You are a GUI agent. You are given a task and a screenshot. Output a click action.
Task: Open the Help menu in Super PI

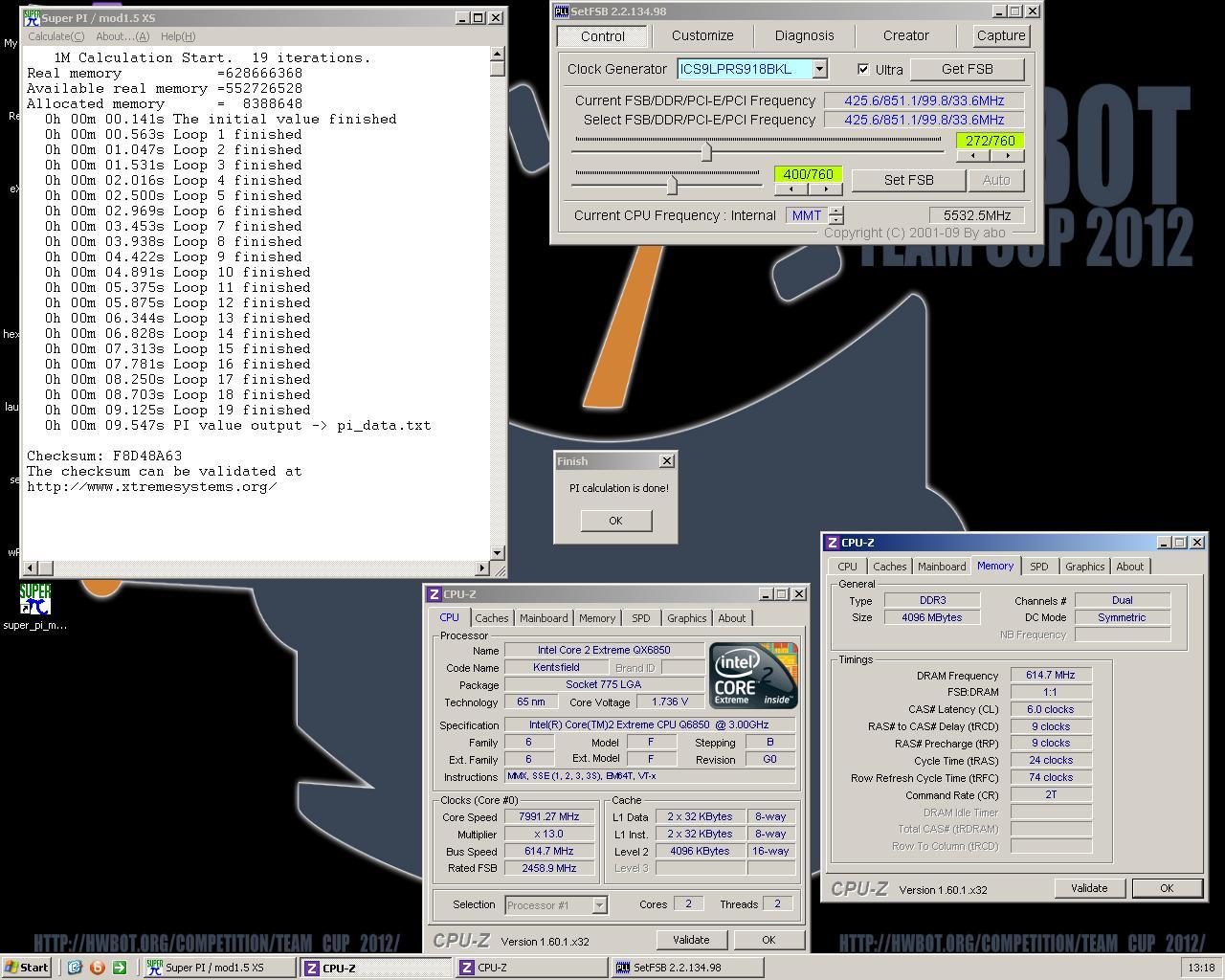pos(178,36)
